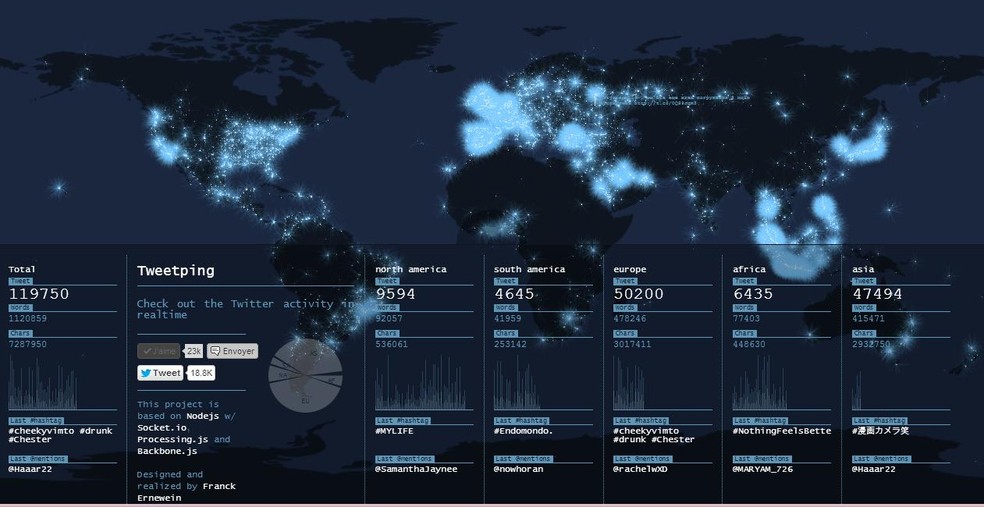Click the @nowhoran mention
This screenshot has height=507, width=984.
point(518,469)
